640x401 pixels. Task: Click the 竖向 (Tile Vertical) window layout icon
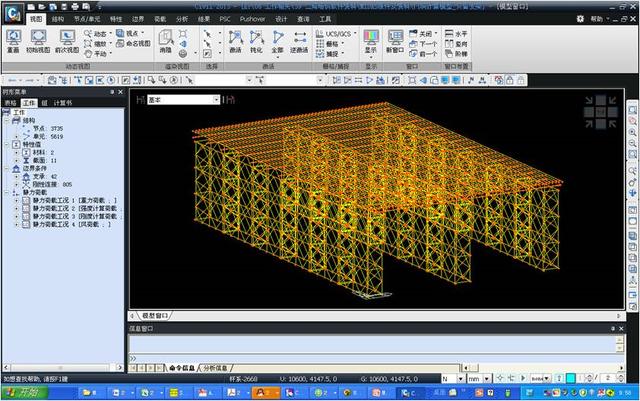456,44
